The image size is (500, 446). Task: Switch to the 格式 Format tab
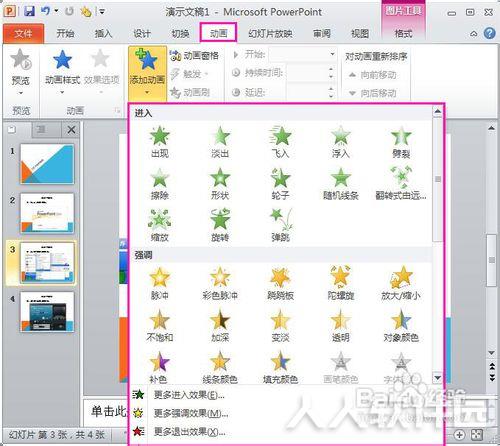(x=403, y=34)
